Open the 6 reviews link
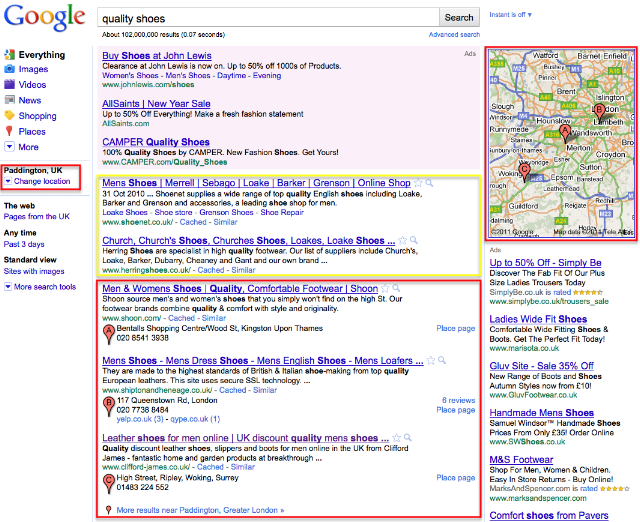Screen dimensions: 640x522 [x=458, y=400]
